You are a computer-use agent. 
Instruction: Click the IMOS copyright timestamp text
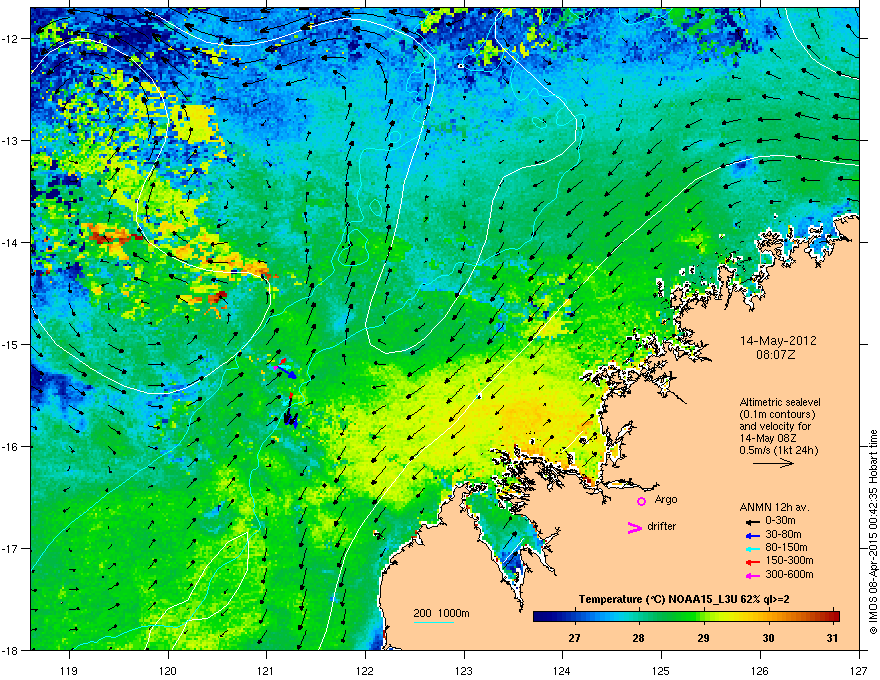point(873,532)
